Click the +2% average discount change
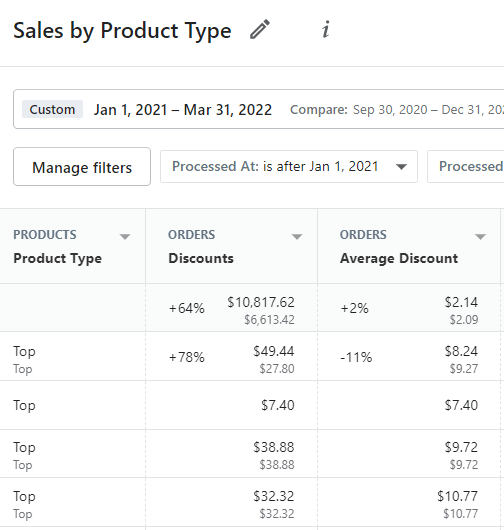504x530 pixels. [354, 308]
